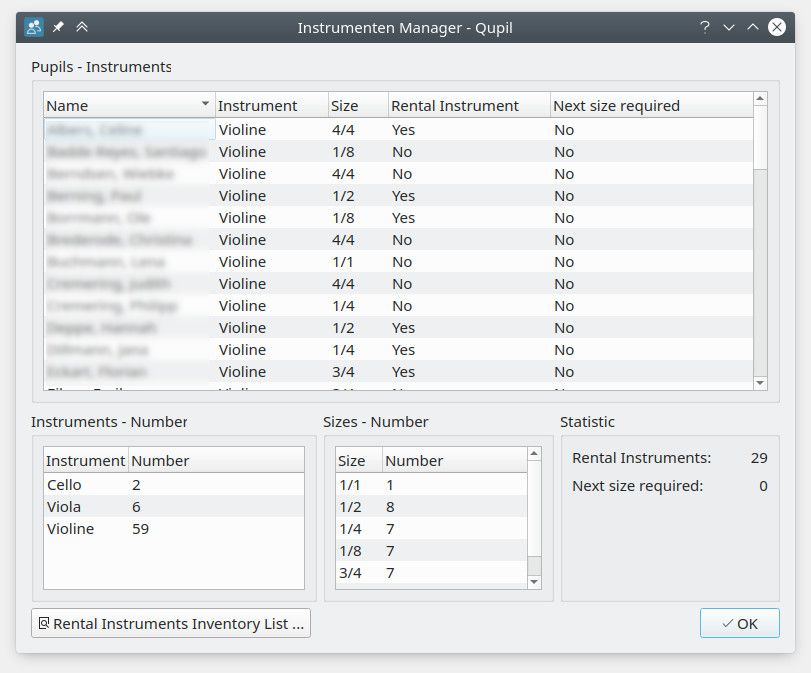Sort pupils by the Name column header
The width and height of the screenshot is (811, 673).
(x=129, y=106)
